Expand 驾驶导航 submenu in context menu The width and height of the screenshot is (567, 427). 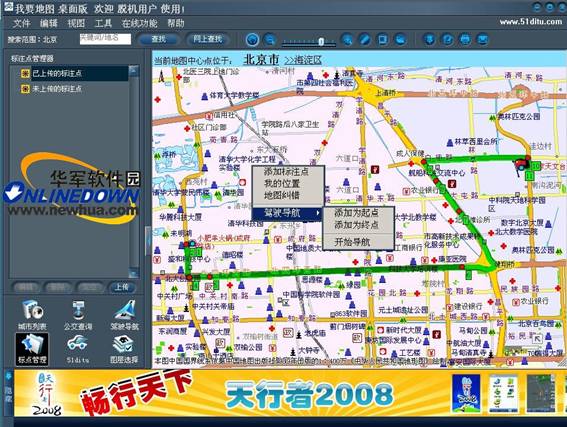point(287,213)
